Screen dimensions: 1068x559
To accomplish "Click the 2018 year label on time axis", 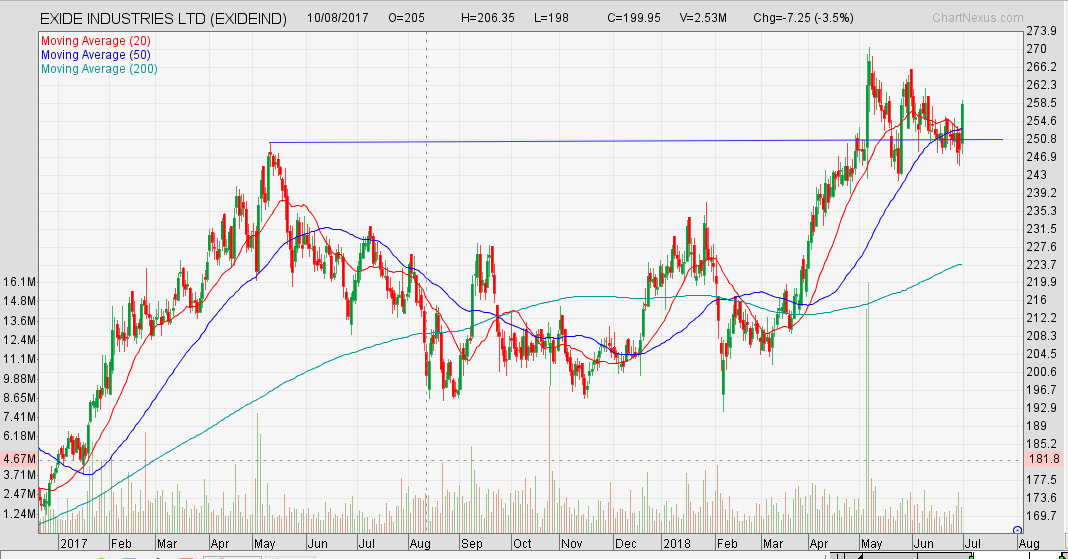I will click(x=676, y=543).
